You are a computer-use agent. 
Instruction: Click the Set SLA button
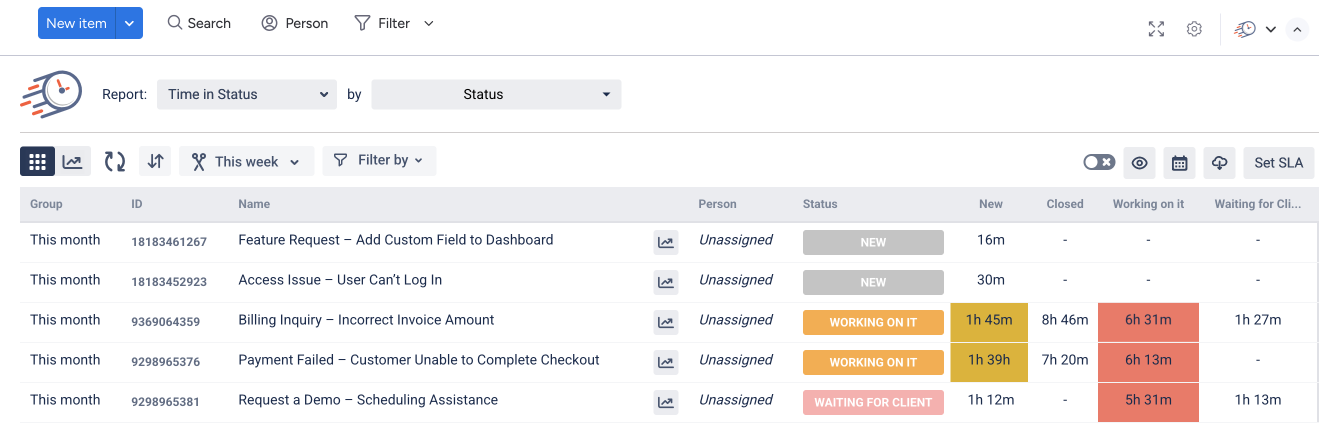1278,162
